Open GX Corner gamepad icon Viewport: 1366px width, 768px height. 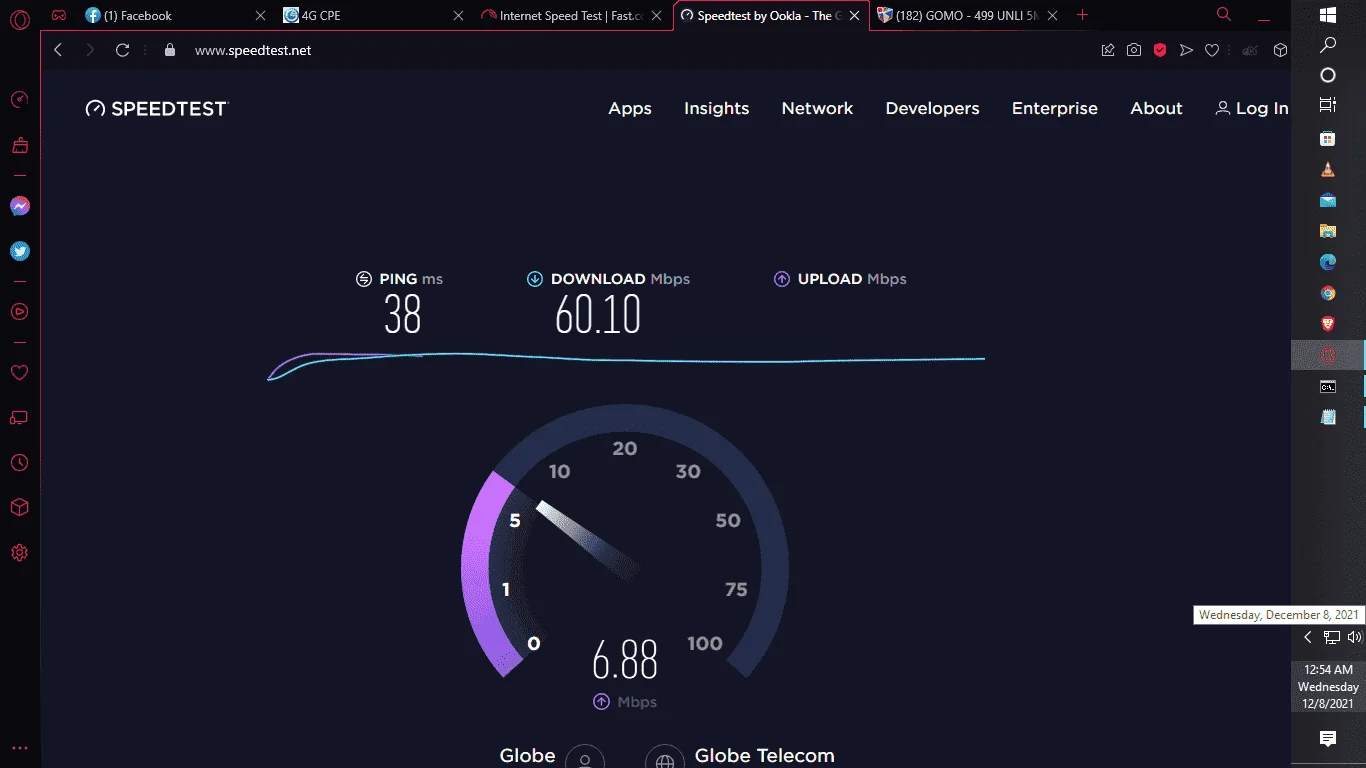[60, 16]
